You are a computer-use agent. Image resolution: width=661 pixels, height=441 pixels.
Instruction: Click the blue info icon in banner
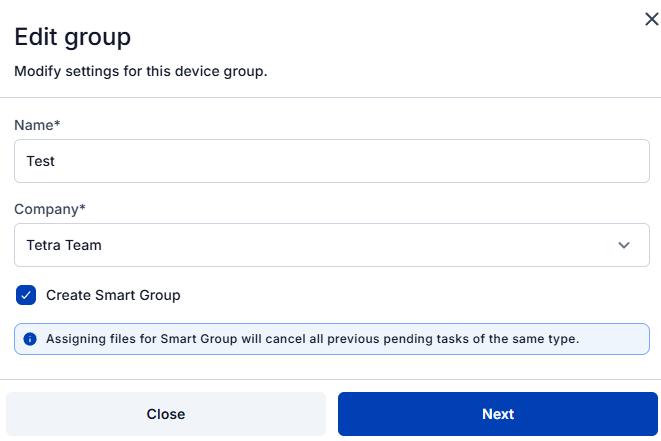(x=30, y=339)
